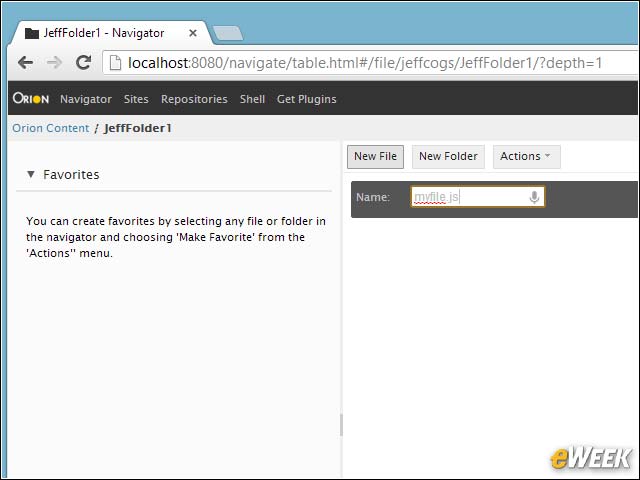Open the Navigator menu item

coord(86,99)
